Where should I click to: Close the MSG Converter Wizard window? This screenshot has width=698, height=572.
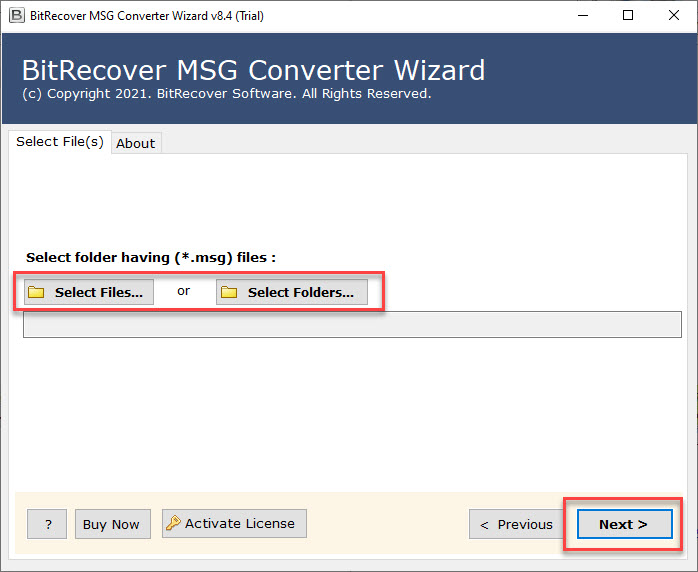tap(674, 16)
